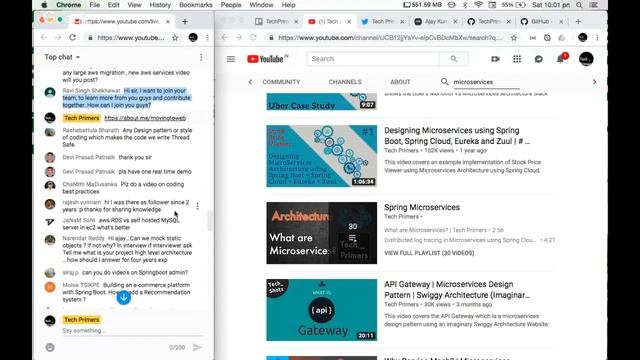The height and width of the screenshot is (360, 640).
Task: Open the View menu
Action: (x=134, y=5)
